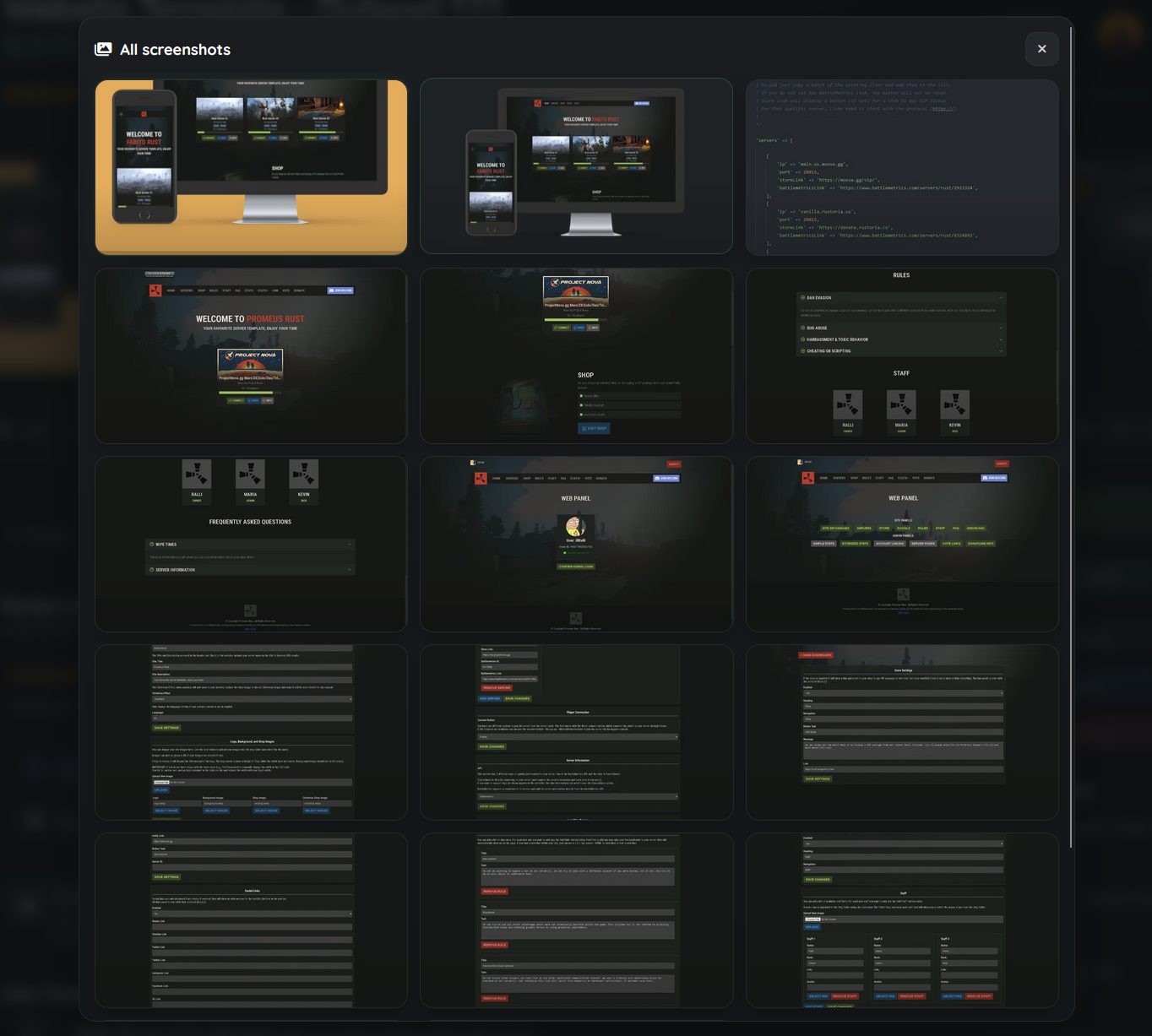Open the orange background device mockup screenshot
This screenshot has width=1152, height=1036.
[x=251, y=166]
